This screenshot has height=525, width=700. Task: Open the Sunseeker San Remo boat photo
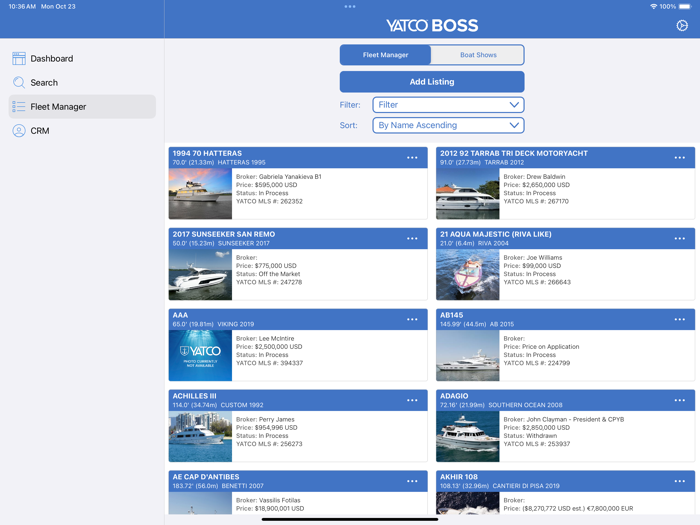click(x=200, y=275)
